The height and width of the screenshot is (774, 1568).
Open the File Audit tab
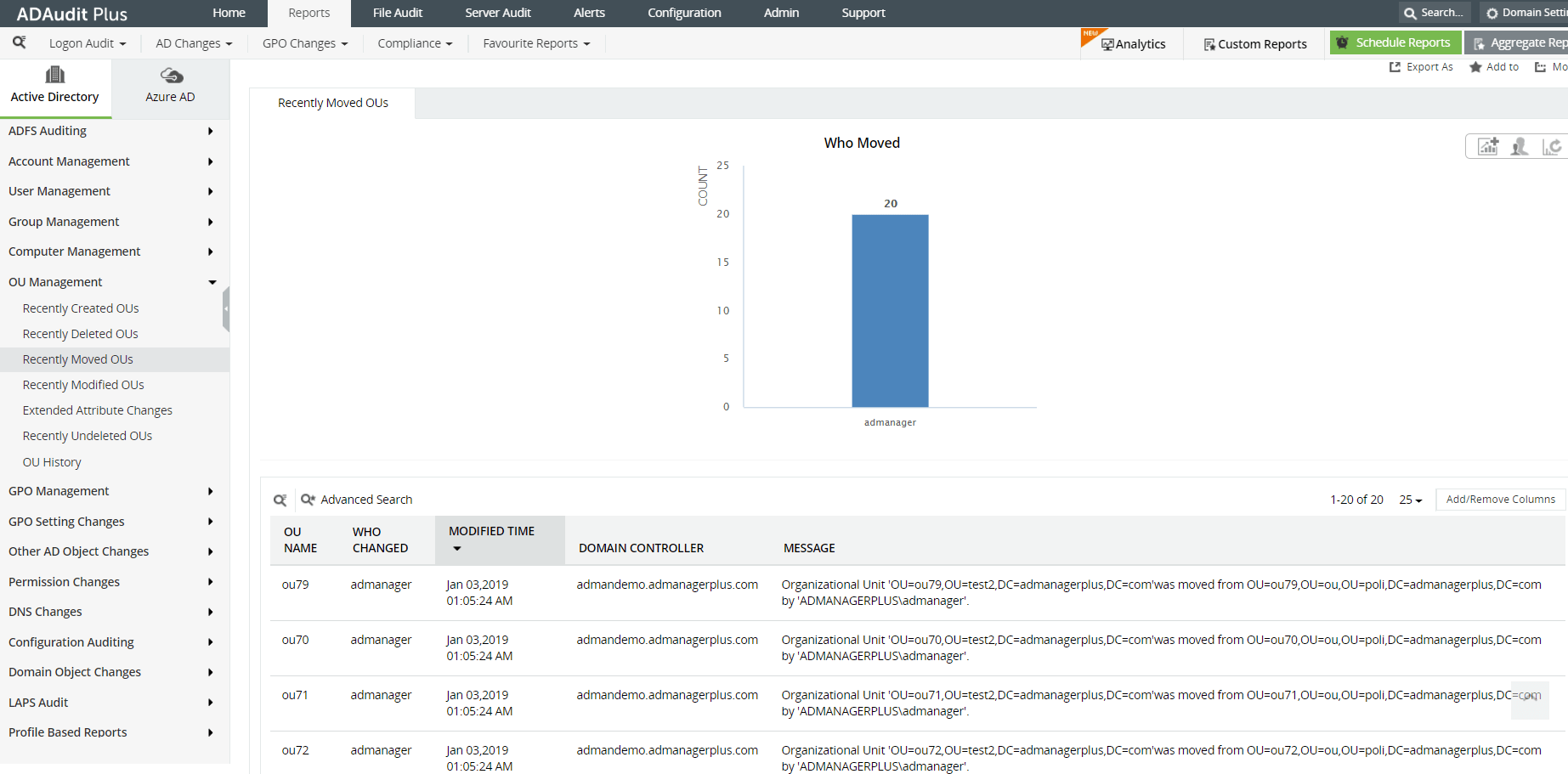(x=398, y=13)
